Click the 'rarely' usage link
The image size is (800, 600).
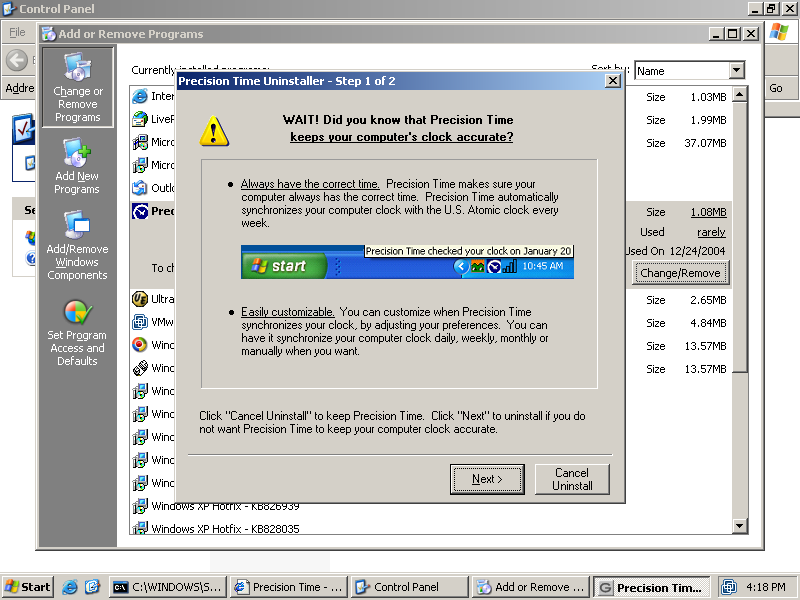711,232
